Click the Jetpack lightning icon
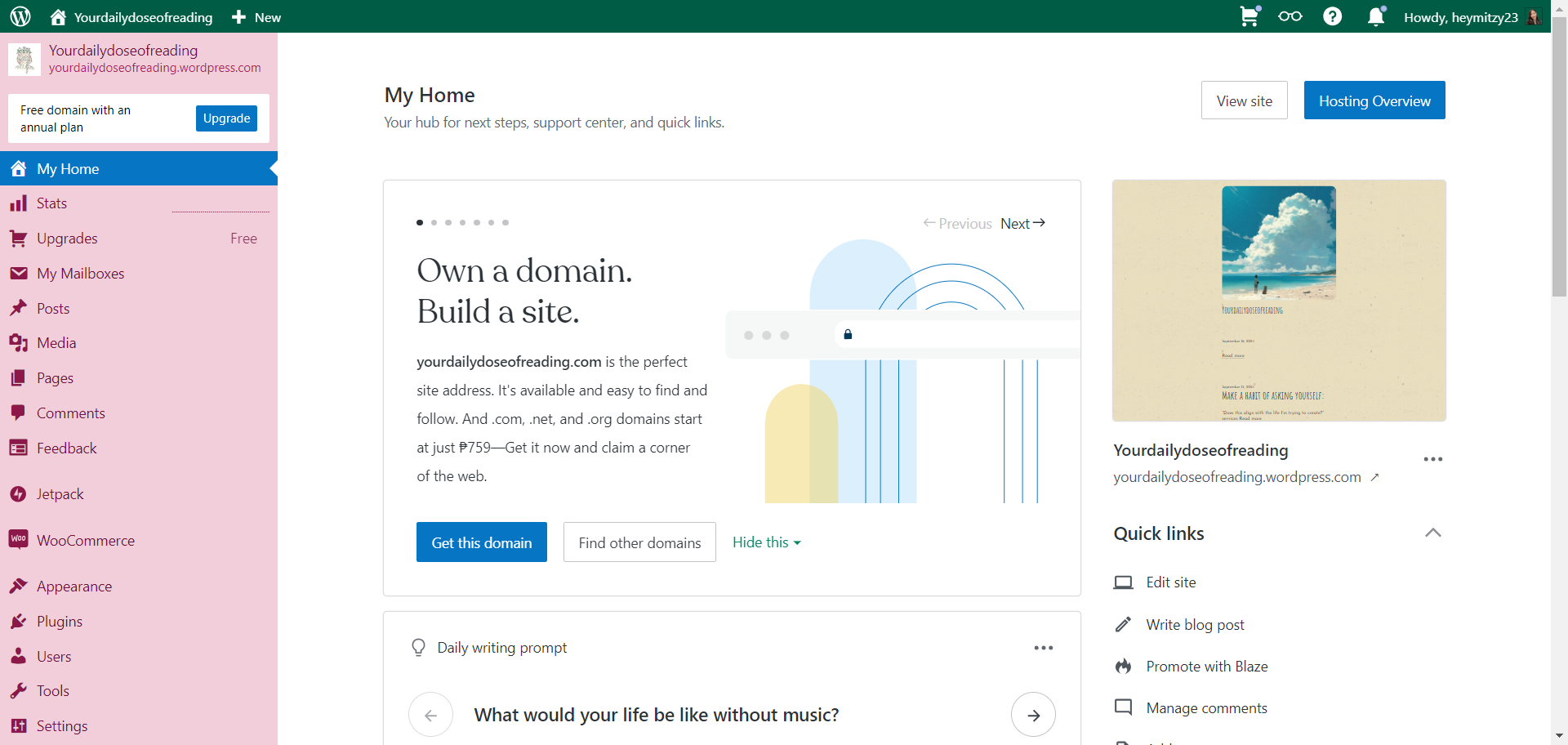This screenshot has height=745, width=1568. point(19,494)
